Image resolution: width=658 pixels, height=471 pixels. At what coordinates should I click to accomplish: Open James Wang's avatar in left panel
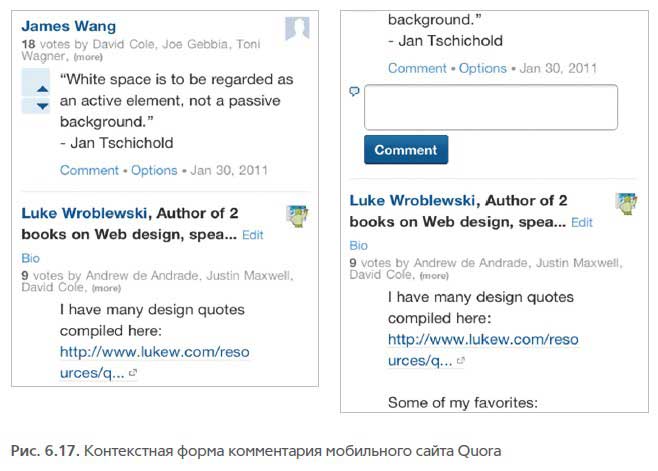click(297, 29)
